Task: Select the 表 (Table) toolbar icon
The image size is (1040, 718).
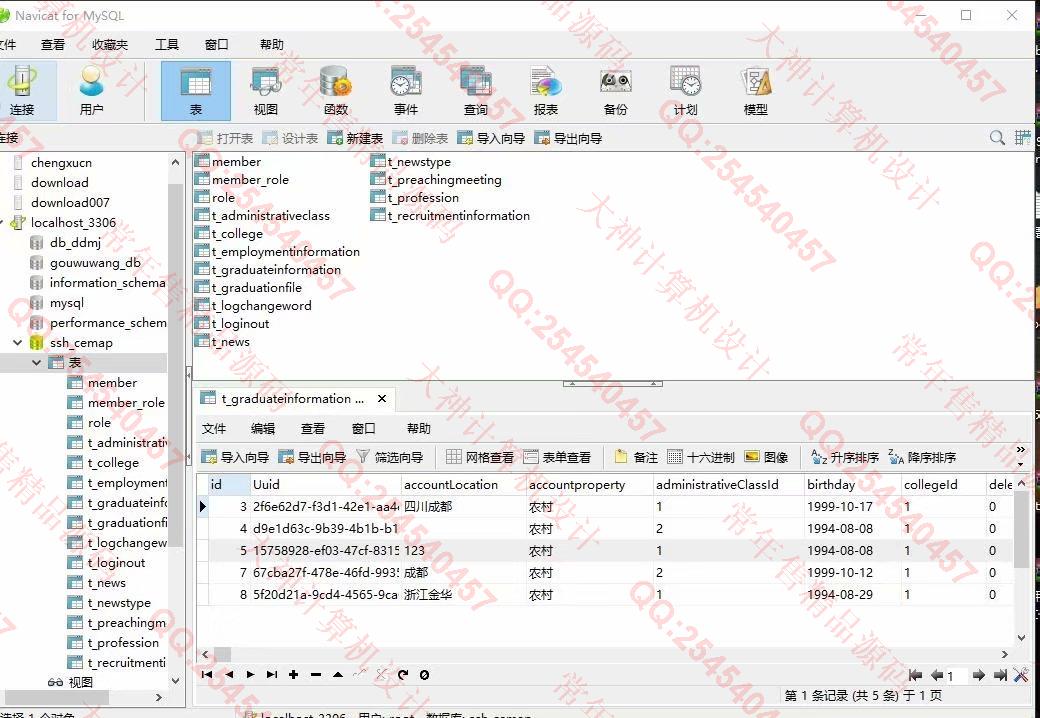Action: (196, 91)
